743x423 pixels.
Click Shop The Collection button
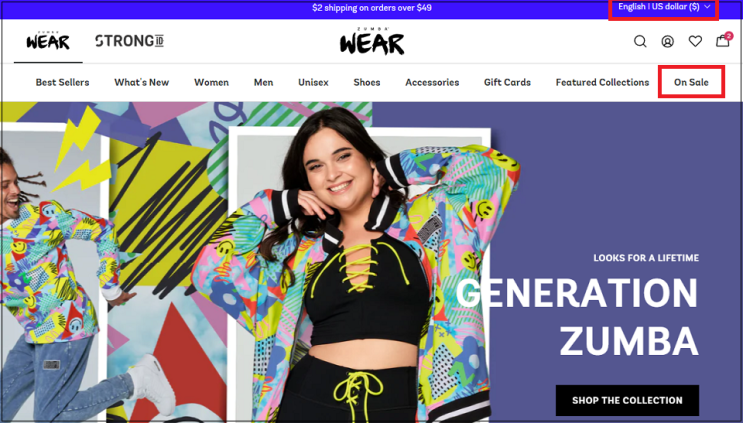(x=627, y=400)
